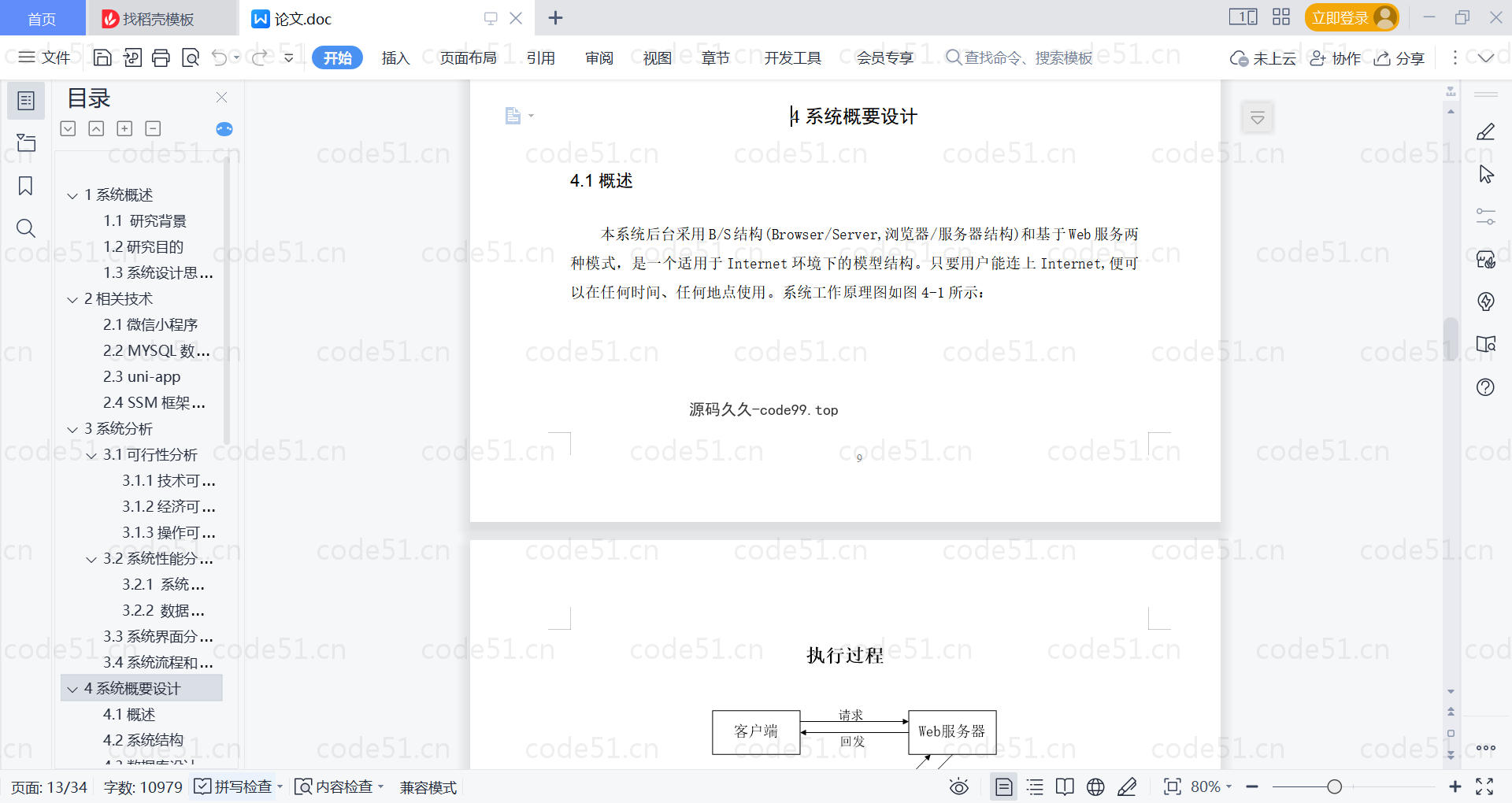Click the document vertical scrollbar thumb
Image resolution: width=1512 pixels, height=803 pixels.
[x=1450, y=339]
